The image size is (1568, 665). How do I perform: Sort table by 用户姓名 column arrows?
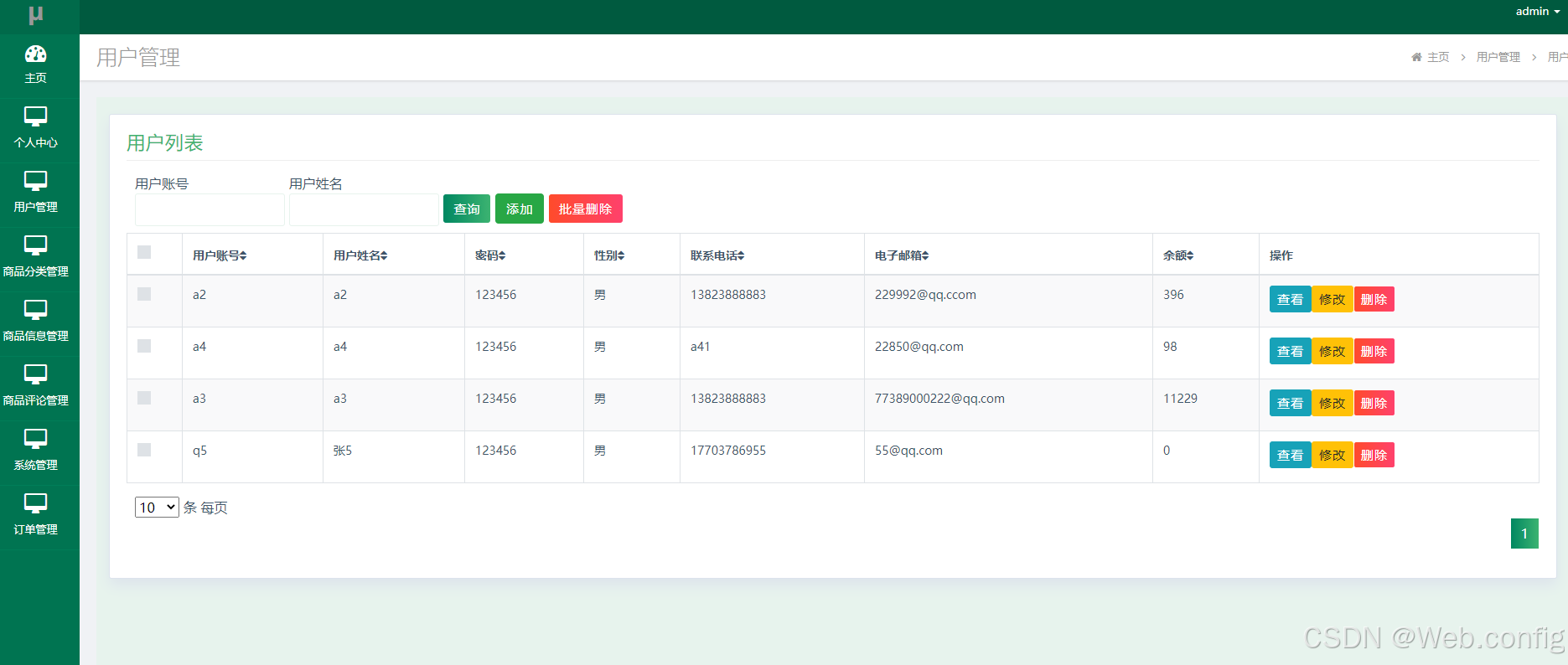[x=384, y=255]
